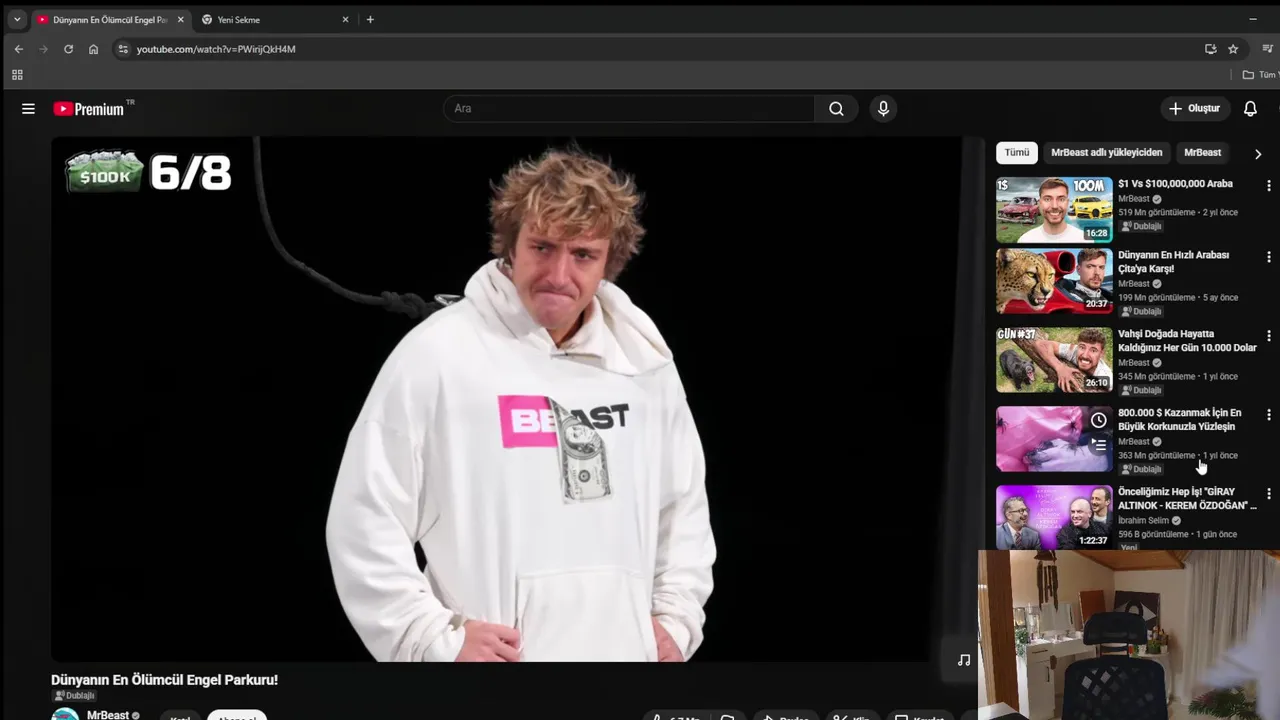This screenshot has height=720, width=1280.
Task: Open menu for Dünyanın En Hızlı Arabası
Action: point(1268,257)
